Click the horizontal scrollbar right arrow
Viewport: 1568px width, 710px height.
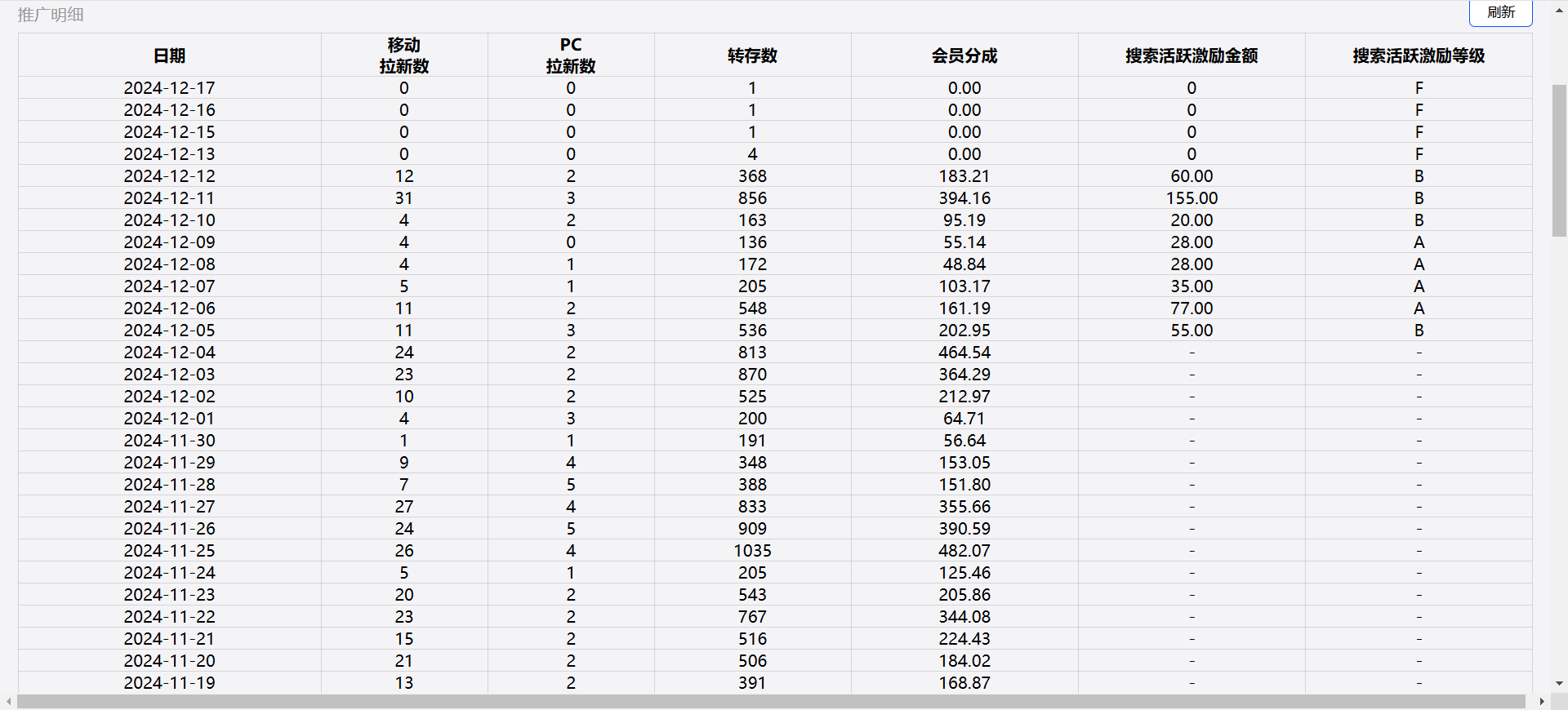[1541, 702]
